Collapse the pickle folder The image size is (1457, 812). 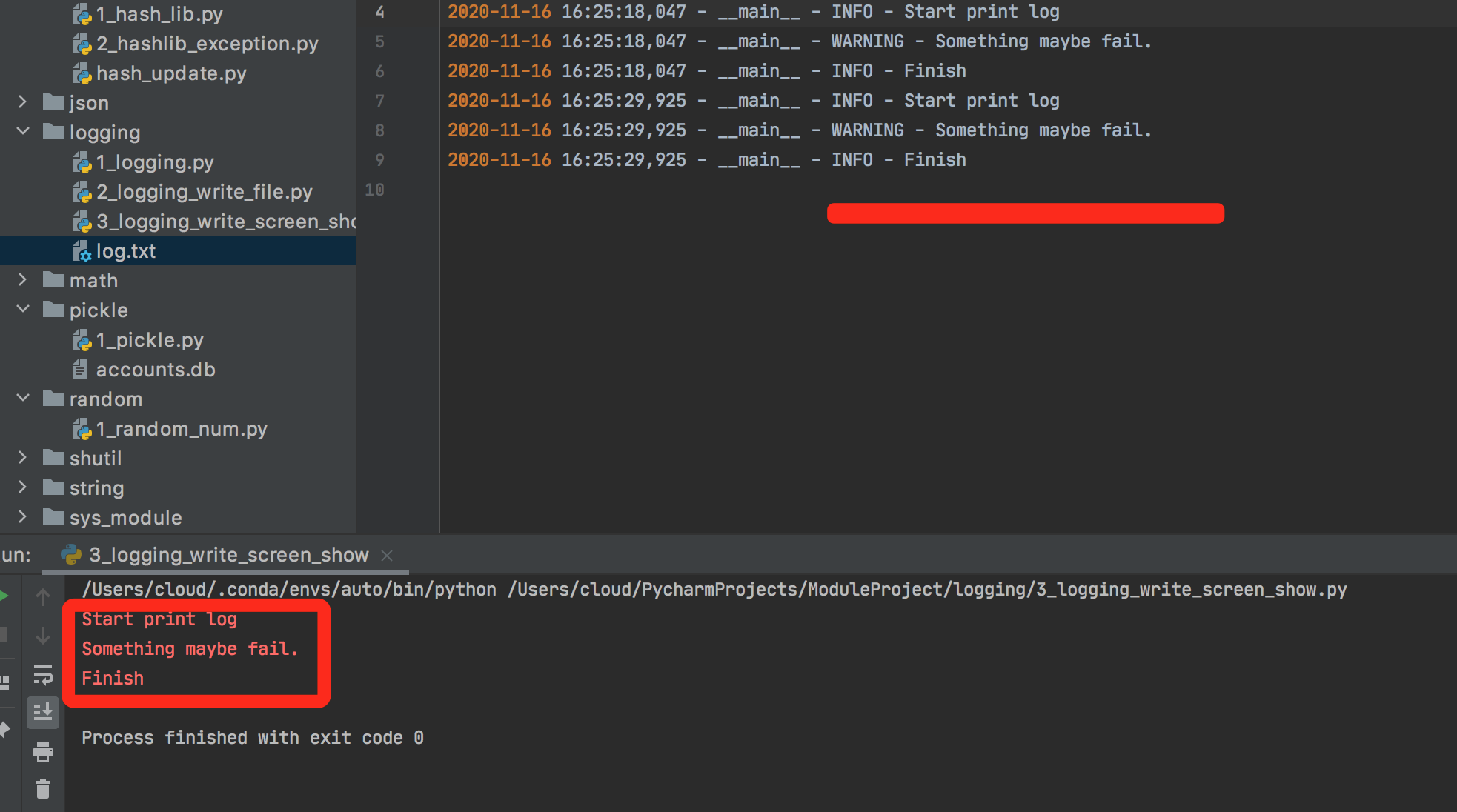tap(22, 310)
